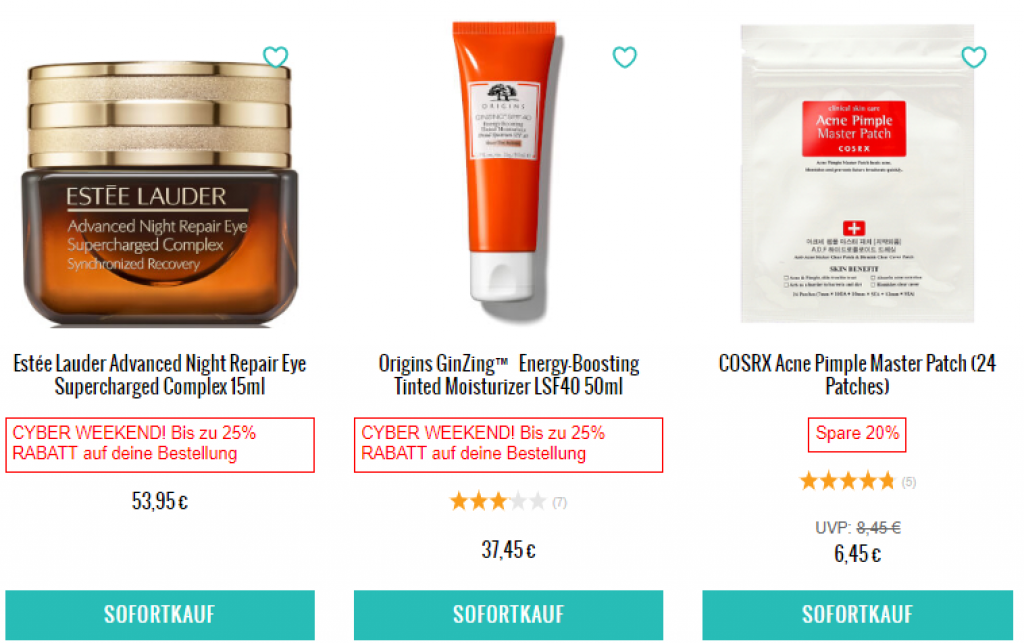This screenshot has height=643, width=1024.
Task: Open Origins GinZing Tinted Moisturizer title link
Action: pyautogui.click(x=509, y=375)
